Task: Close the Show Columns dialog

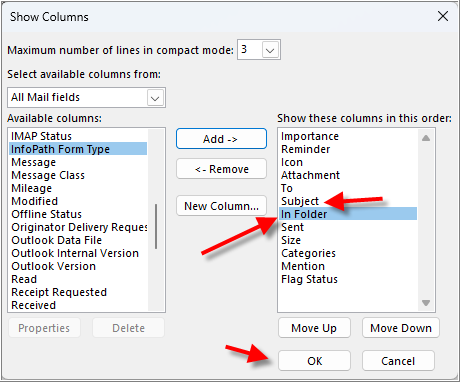Action: (x=443, y=16)
